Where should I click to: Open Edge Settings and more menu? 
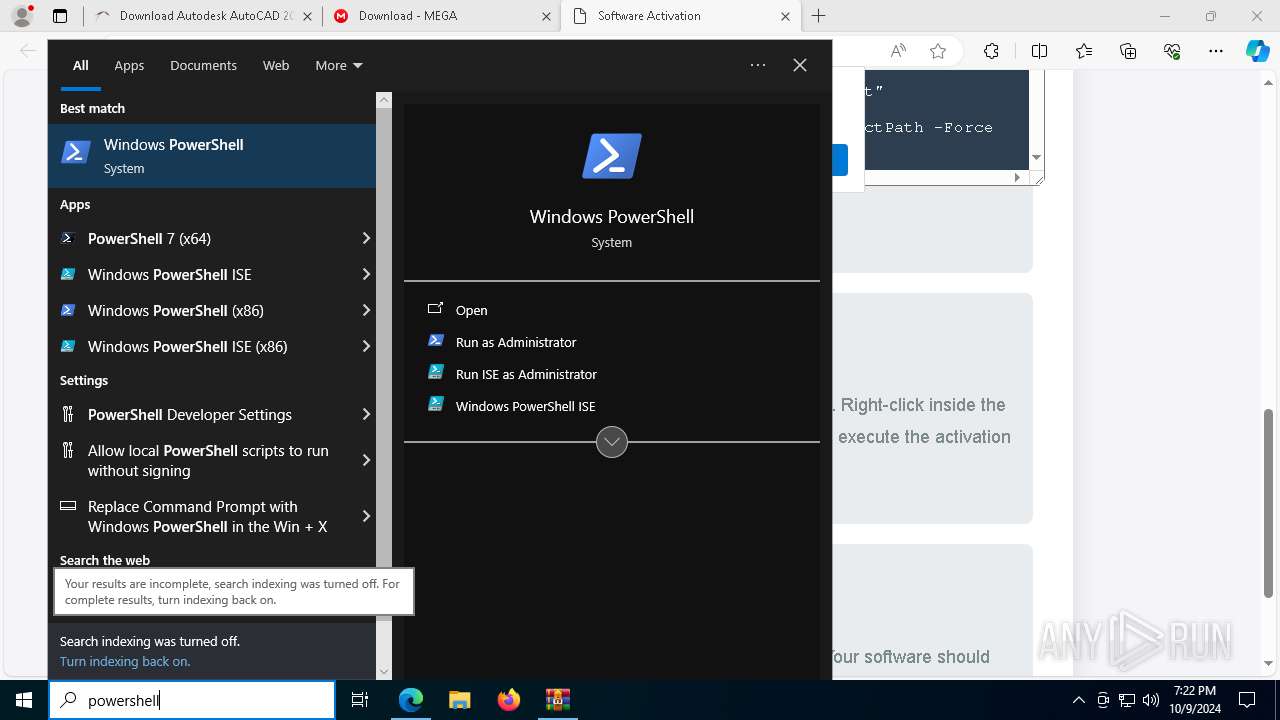coord(1216,51)
